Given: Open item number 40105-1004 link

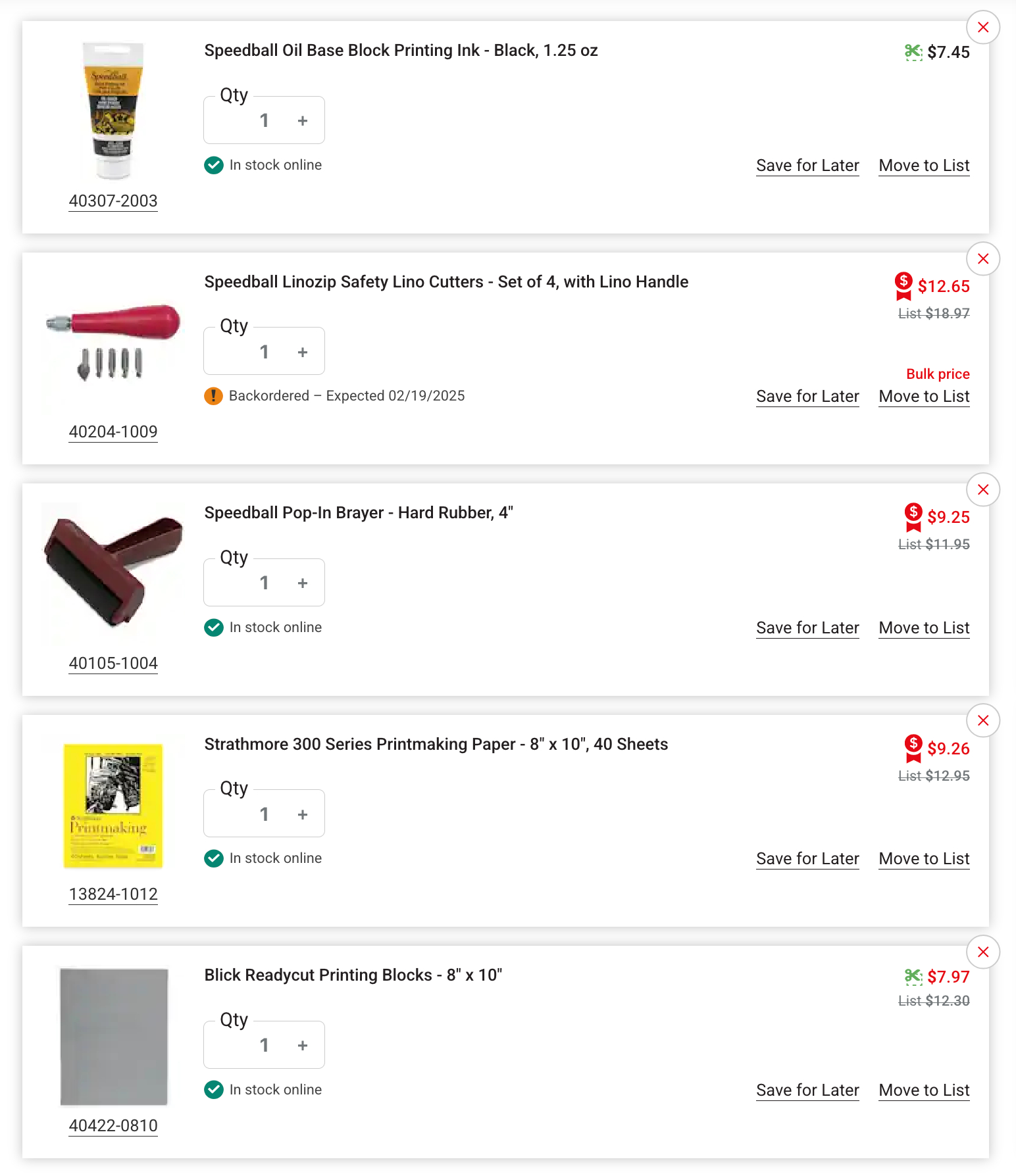Looking at the screenshot, I should tap(113, 663).
